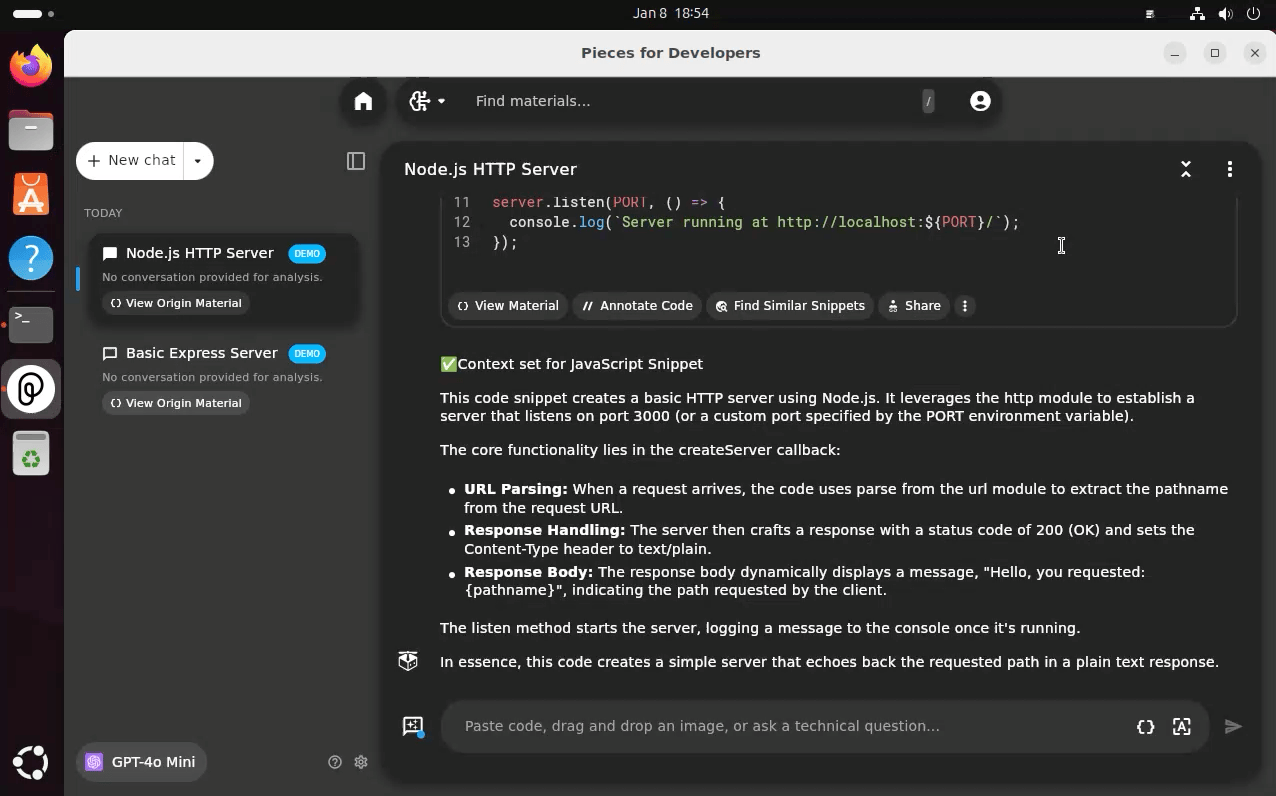This screenshot has height=796, width=1276.
Task: Click the TODAY section label
Action: point(103,213)
